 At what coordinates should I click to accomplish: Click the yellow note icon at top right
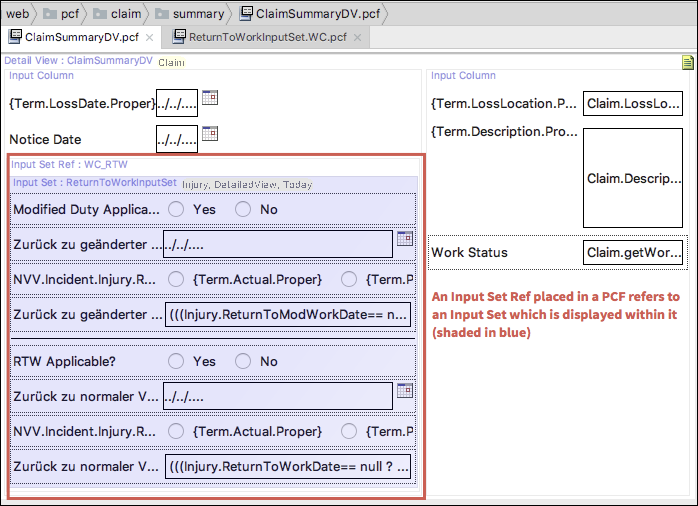(687, 62)
